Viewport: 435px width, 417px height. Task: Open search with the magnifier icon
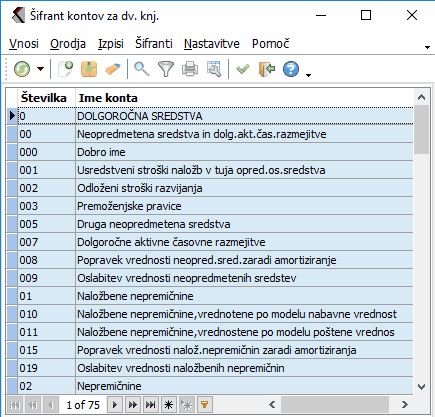(x=142, y=69)
